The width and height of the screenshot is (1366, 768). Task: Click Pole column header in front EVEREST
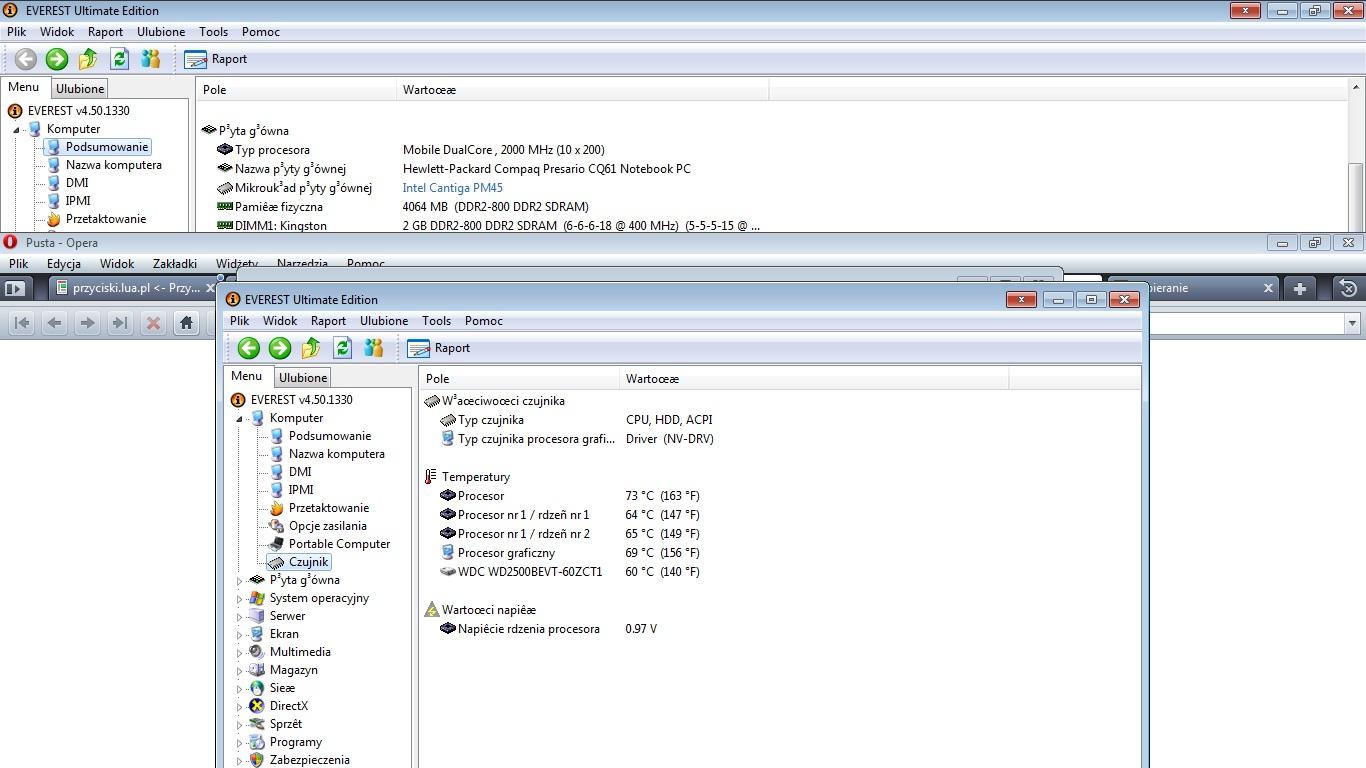point(519,379)
